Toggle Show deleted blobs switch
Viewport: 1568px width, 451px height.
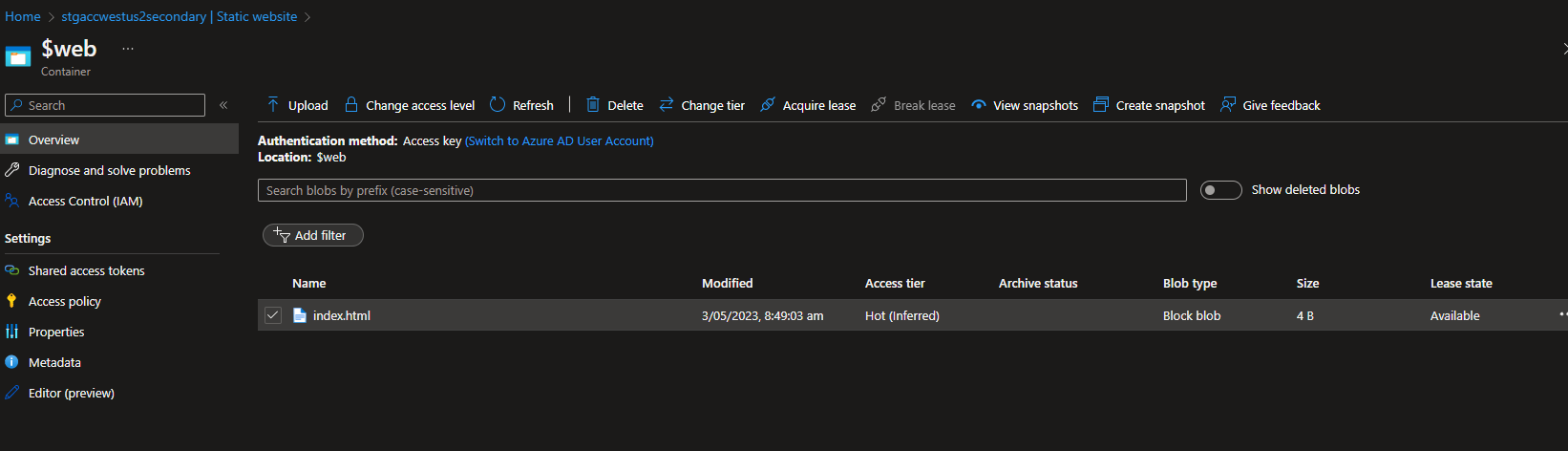1220,190
